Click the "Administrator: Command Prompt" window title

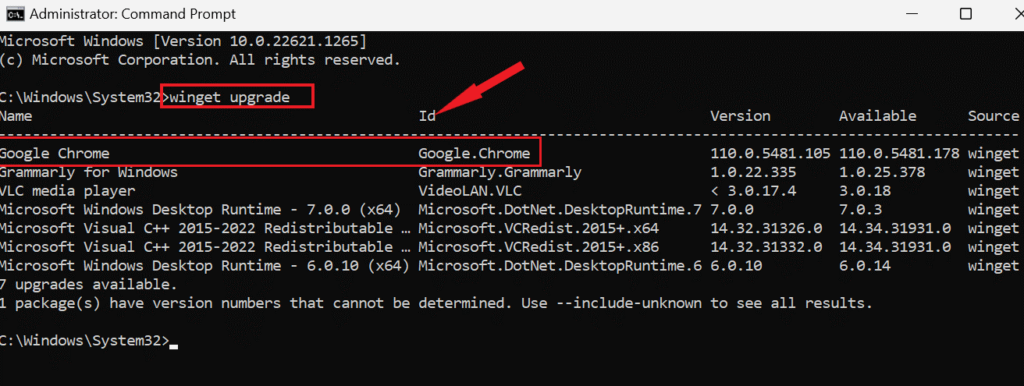pyautogui.click(x=133, y=14)
